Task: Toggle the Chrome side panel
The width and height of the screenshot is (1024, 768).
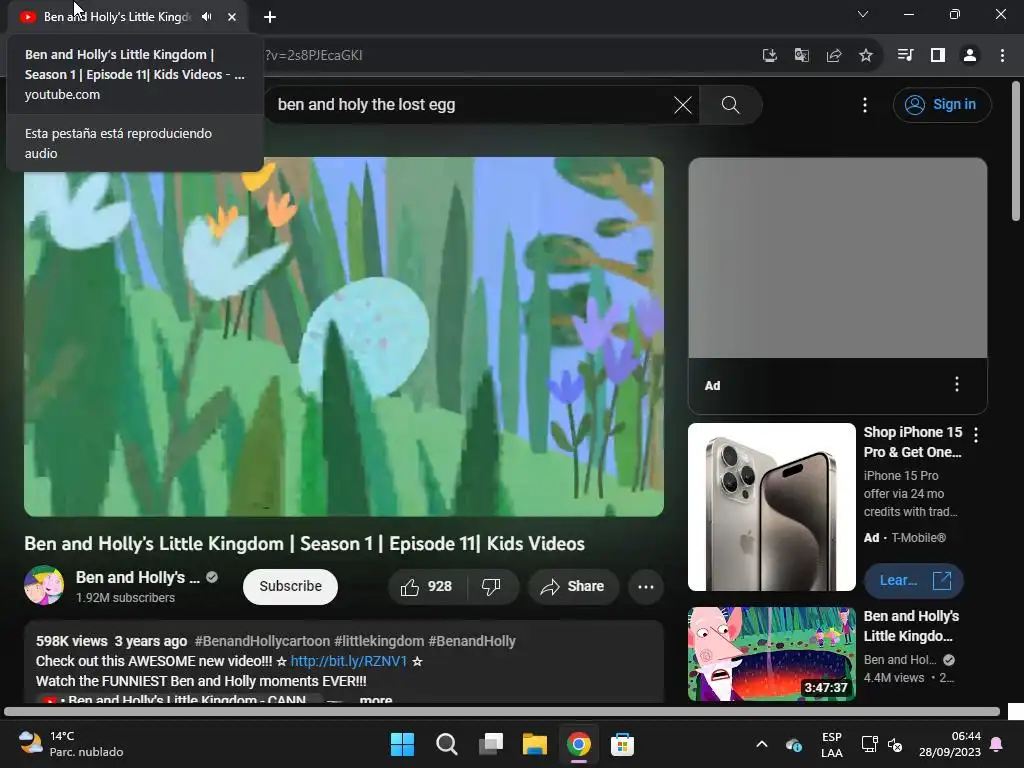Action: [938, 56]
